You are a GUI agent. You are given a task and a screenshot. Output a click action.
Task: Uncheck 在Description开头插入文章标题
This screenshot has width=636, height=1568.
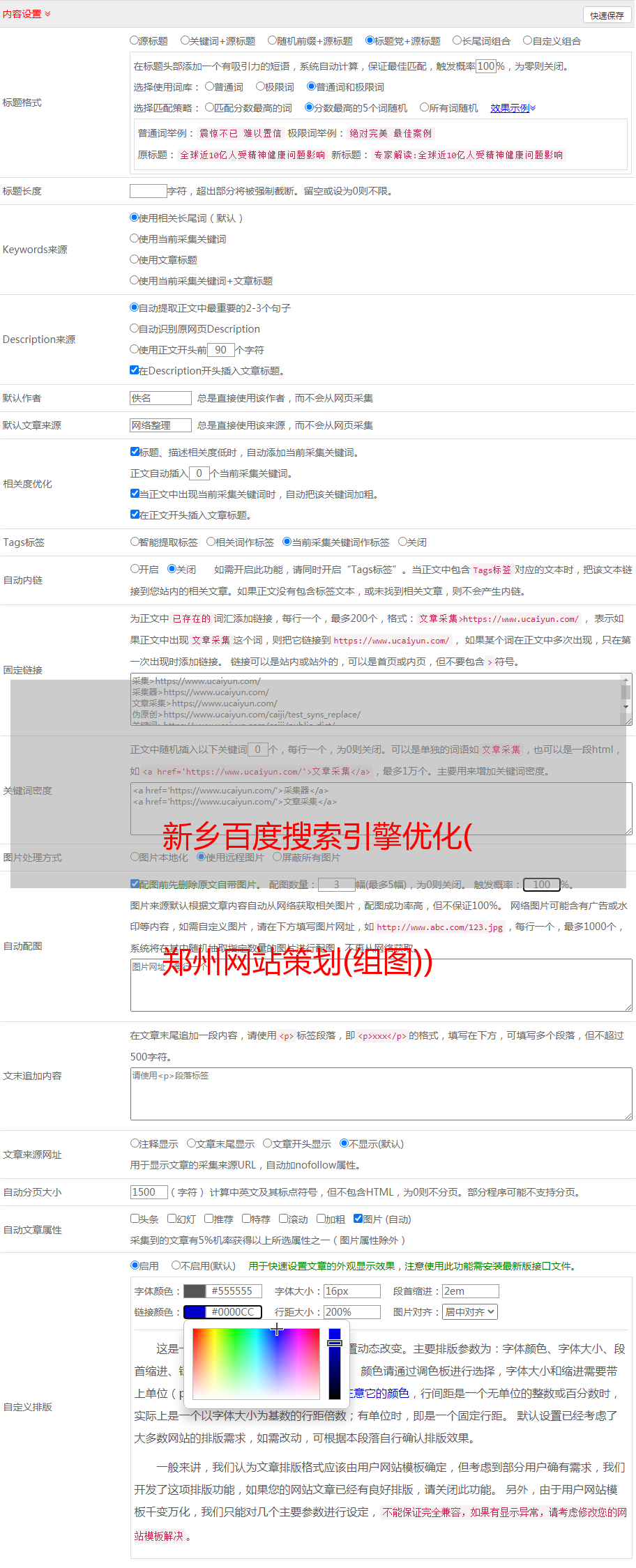tap(134, 370)
